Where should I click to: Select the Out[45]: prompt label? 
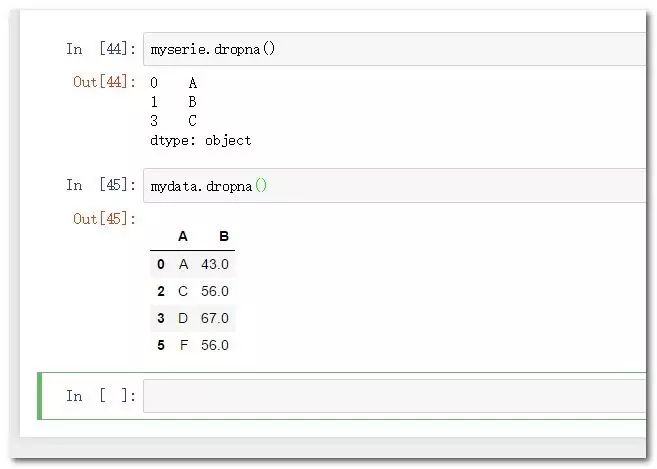point(104,218)
